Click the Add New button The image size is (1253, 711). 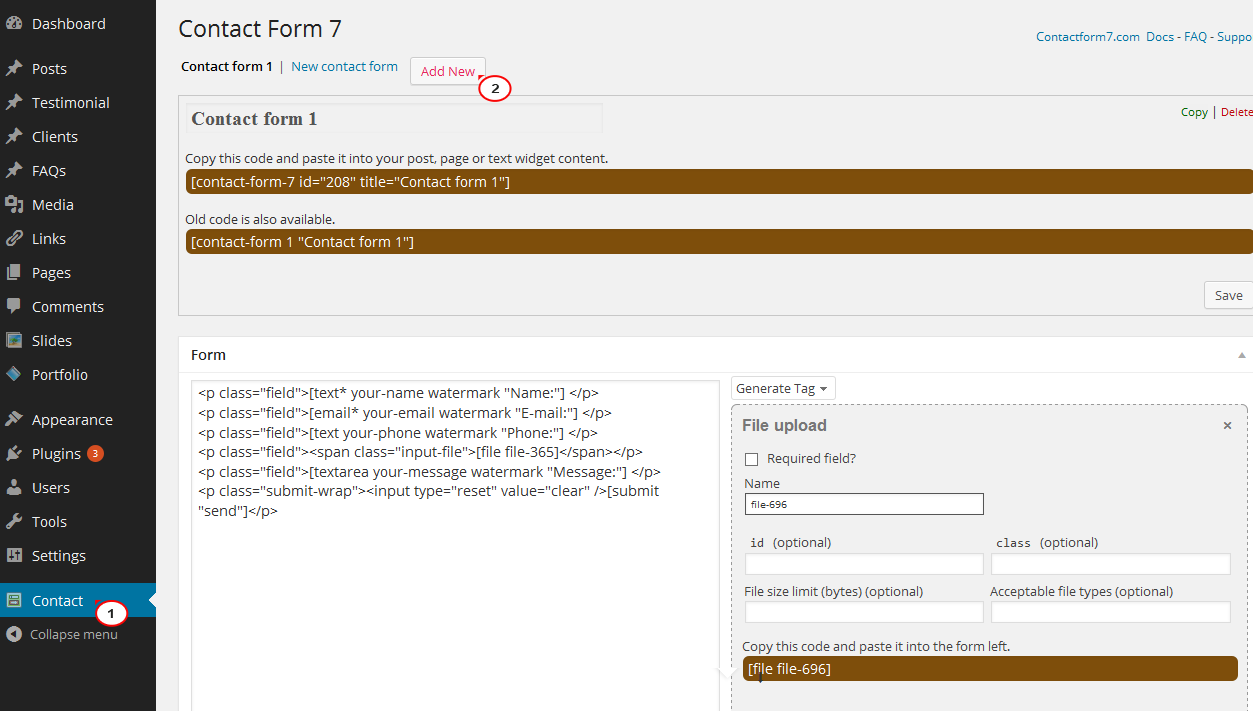(x=448, y=71)
